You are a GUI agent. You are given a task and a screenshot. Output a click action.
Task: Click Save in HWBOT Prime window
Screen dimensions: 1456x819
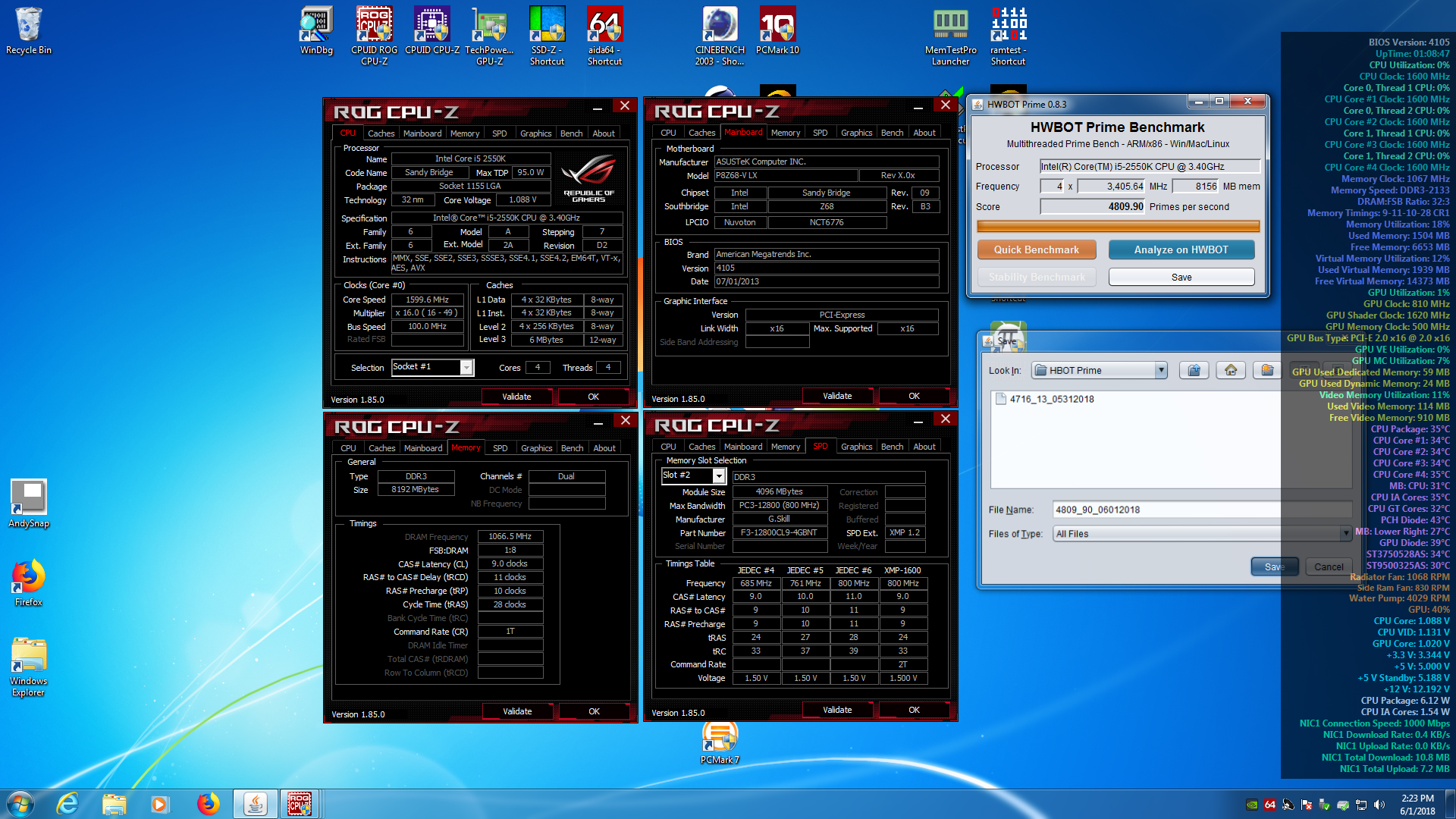[x=1181, y=277]
